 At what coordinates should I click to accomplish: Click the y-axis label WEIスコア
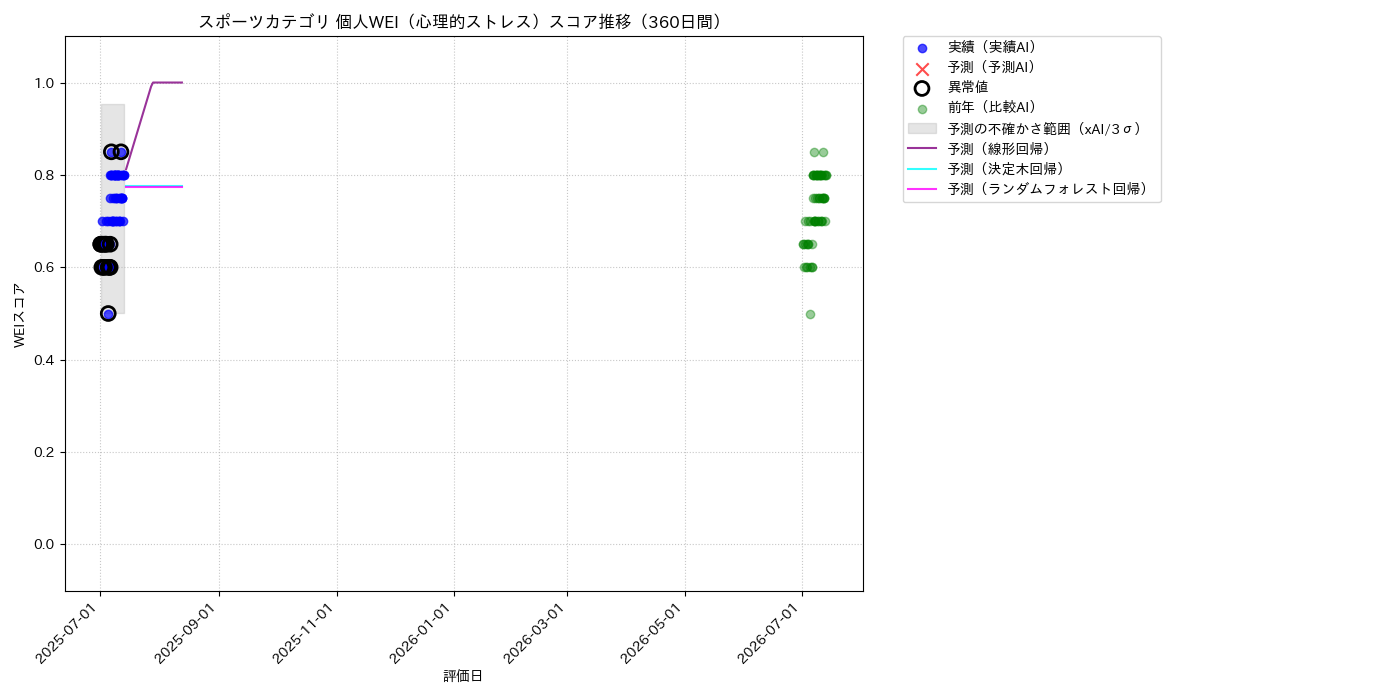point(20,315)
